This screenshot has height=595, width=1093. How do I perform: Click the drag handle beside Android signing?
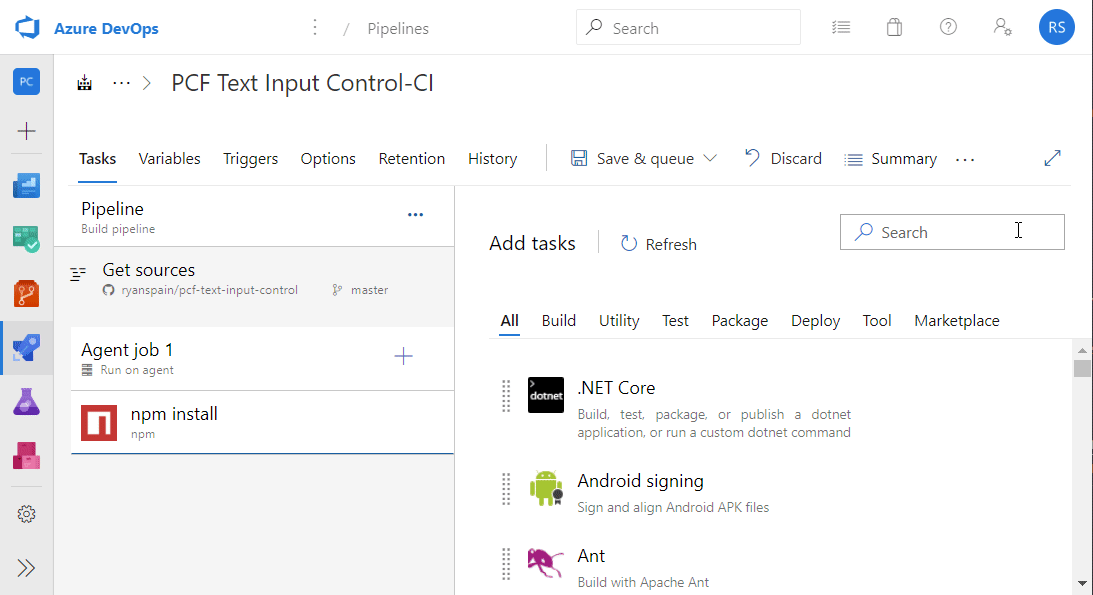click(506, 489)
